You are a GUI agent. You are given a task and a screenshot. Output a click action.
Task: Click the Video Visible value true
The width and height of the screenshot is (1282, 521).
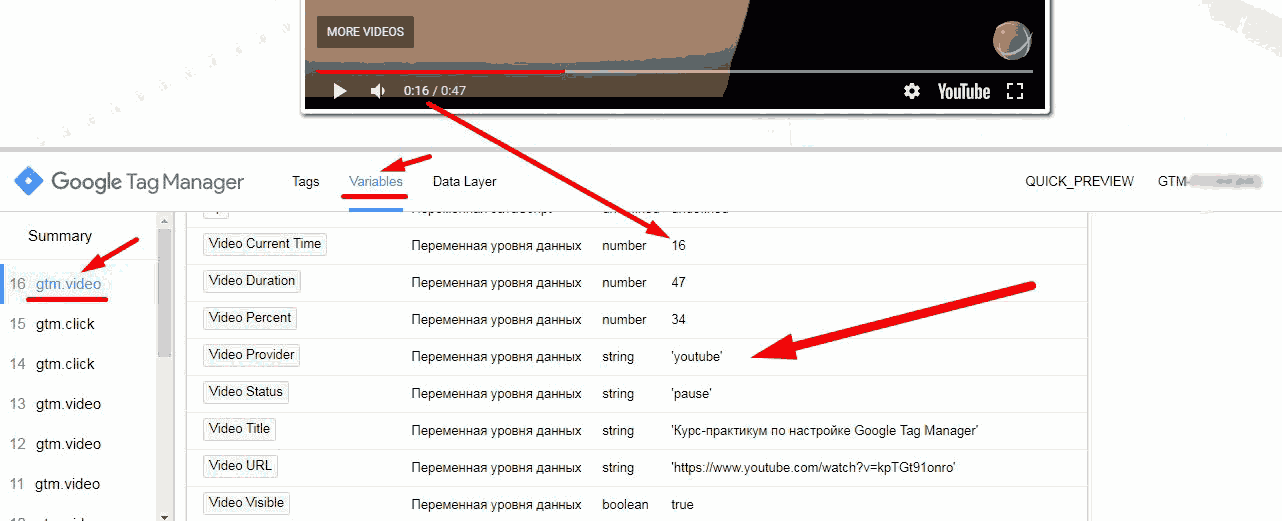coord(683,505)
